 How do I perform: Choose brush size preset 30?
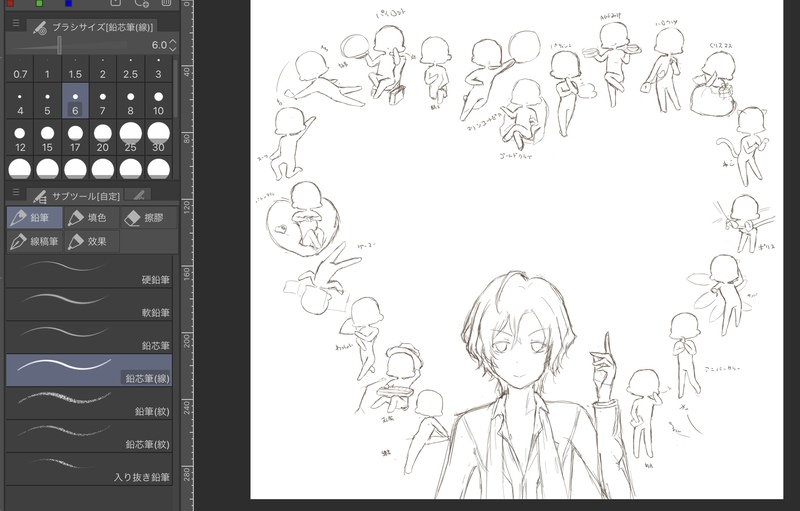[158, 137]
